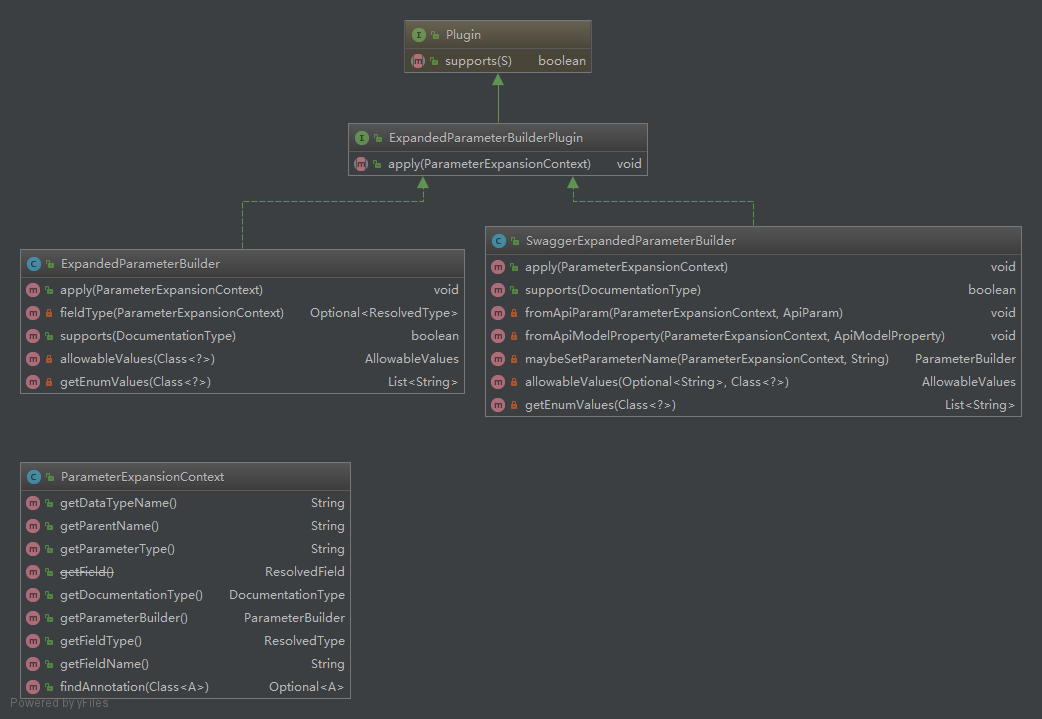The height and width of the screenshot is (719, 1042).
Task: Click the ExpandedParameterBuilderPlugin interface icon
Action: coord(362,138)
